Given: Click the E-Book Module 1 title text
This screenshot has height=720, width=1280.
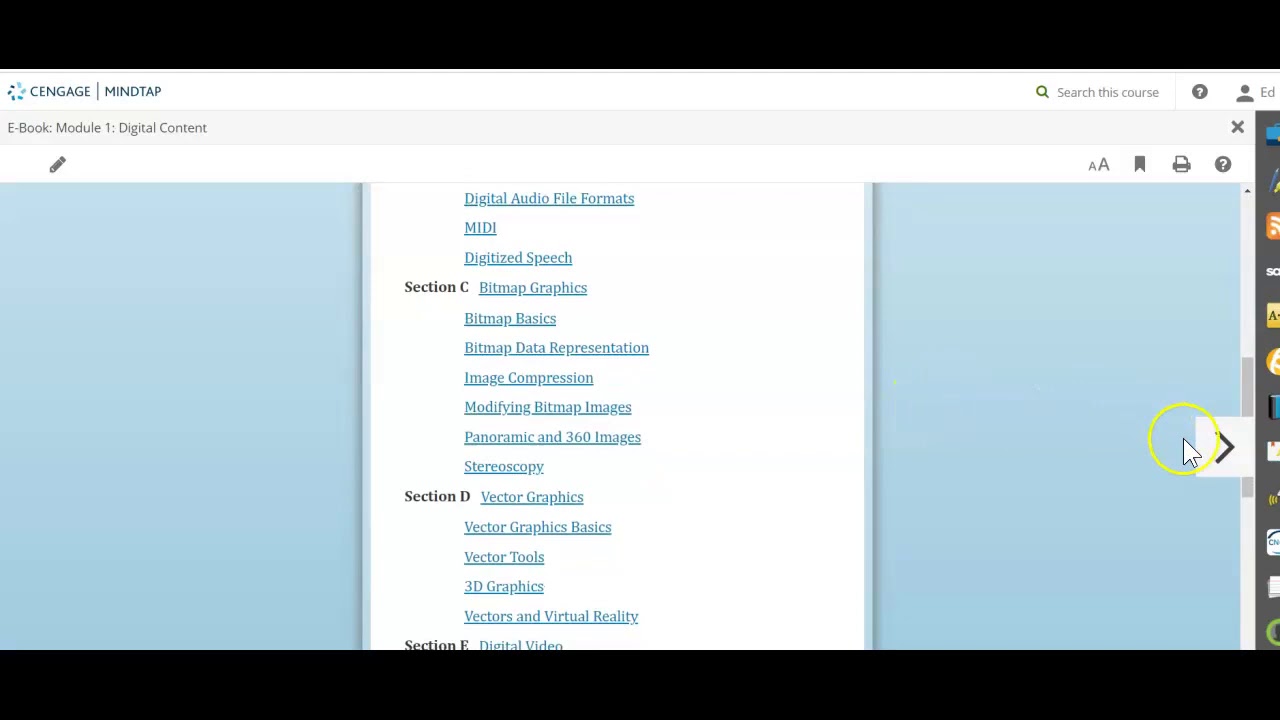Looking at the screenshot, I should pos(107,128).
